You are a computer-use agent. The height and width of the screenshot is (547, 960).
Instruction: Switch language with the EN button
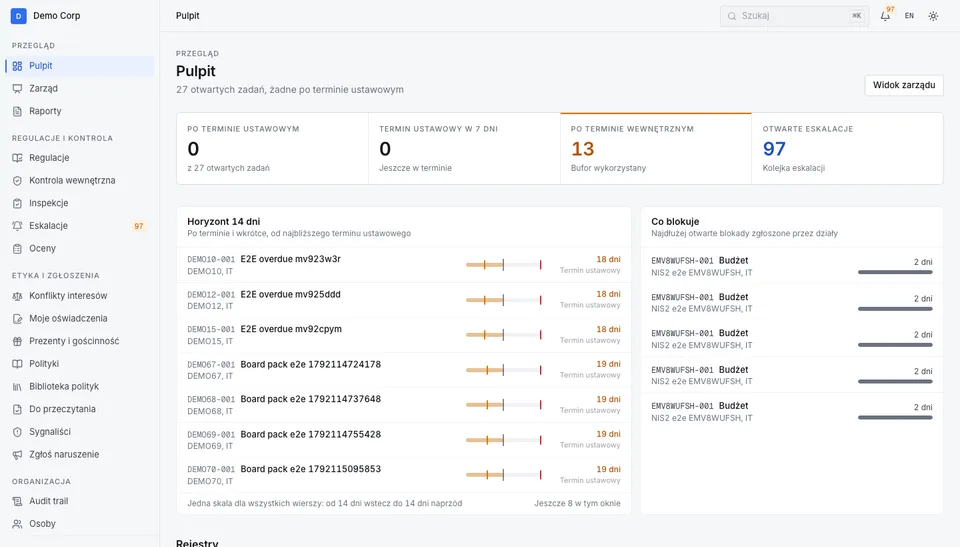[909, 16]
